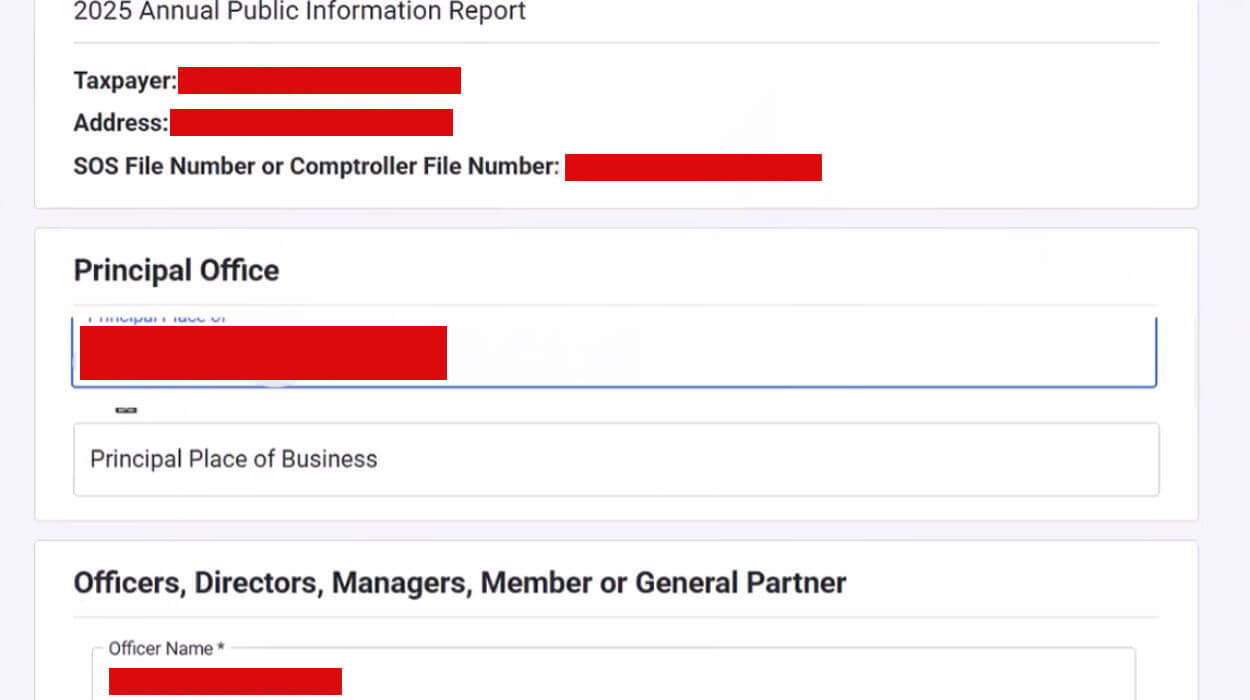This screenshot has width=1250, height=700.
Task: Click the 'SOS File Number or Comptroller File Number' label
Action: (x=313, y=166)
